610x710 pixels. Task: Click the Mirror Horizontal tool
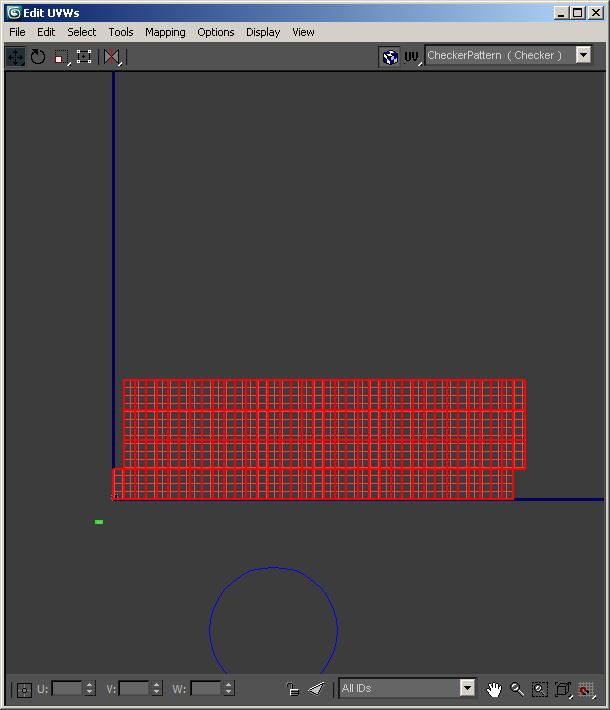click(112, 57)
